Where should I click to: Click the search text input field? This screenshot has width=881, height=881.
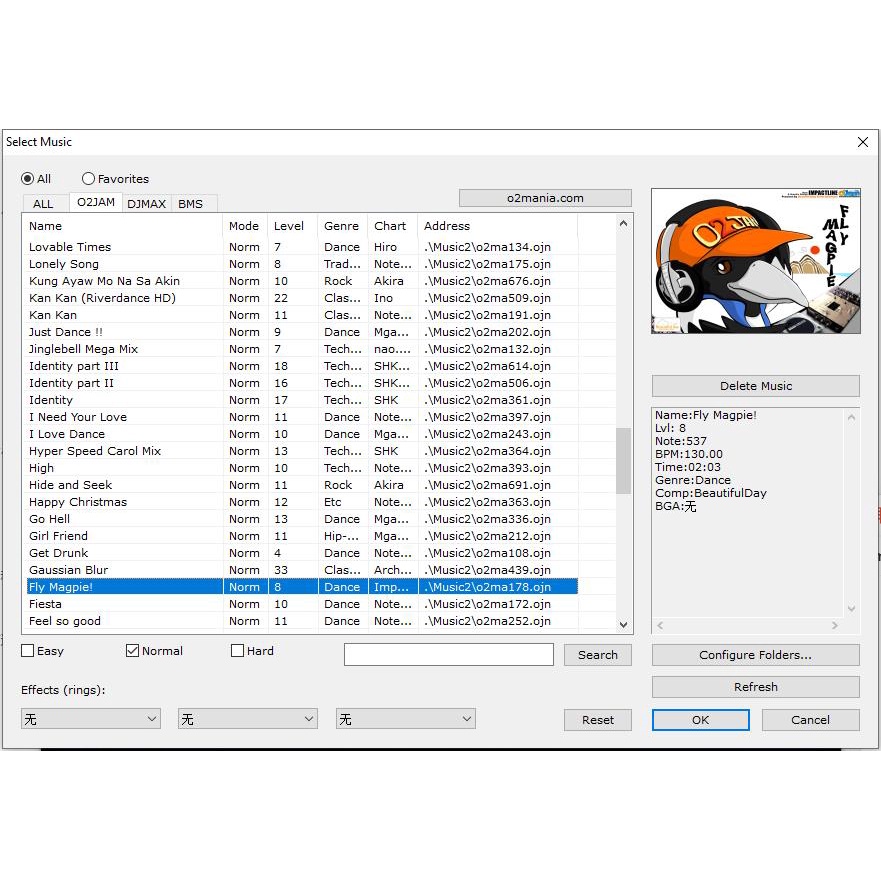point(448,655)
